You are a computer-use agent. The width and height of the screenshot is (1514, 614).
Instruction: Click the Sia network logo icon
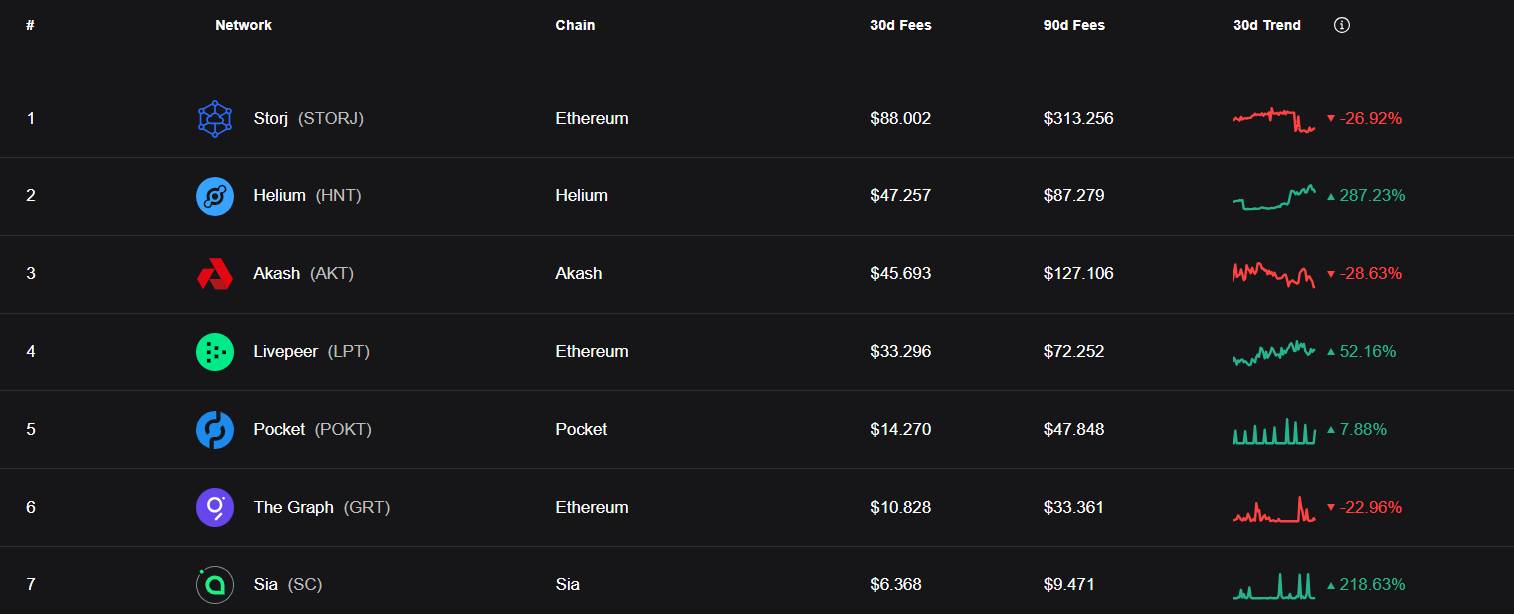click(215, 585)
